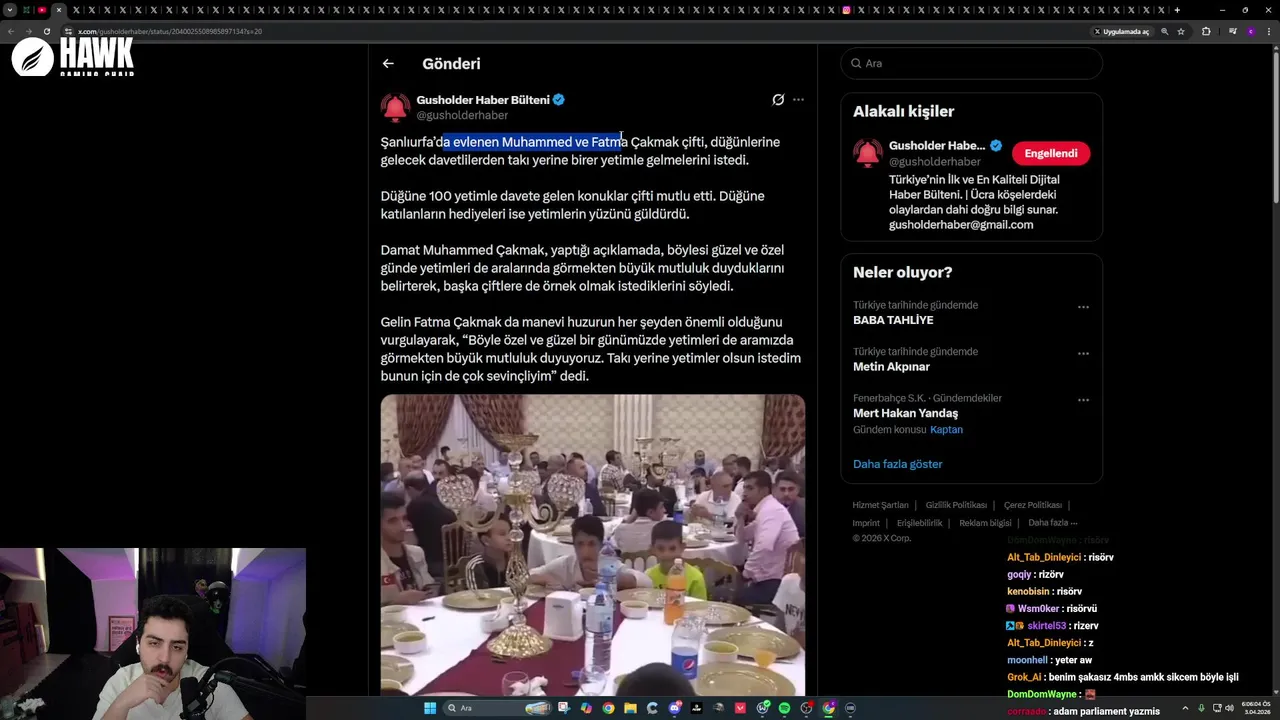Open options for the BABA TAHLİYE trend
Screen dimensions: 1280x720
click(1083, 307)
